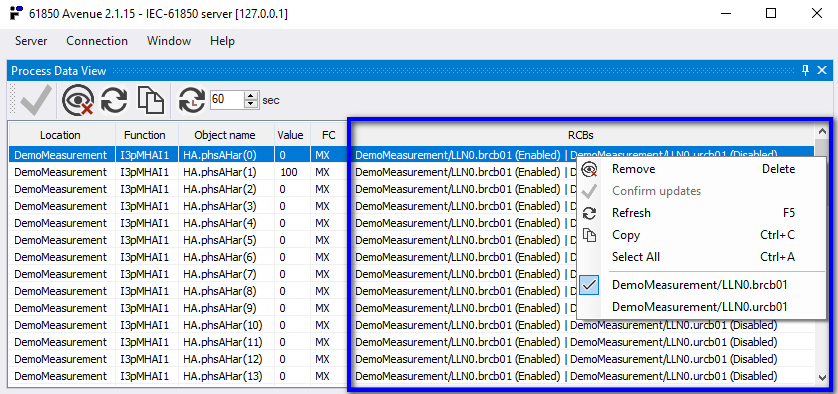Click the disabled Confirm updates menu entry
Screen dimensions: 838x394
coord(702,191)
